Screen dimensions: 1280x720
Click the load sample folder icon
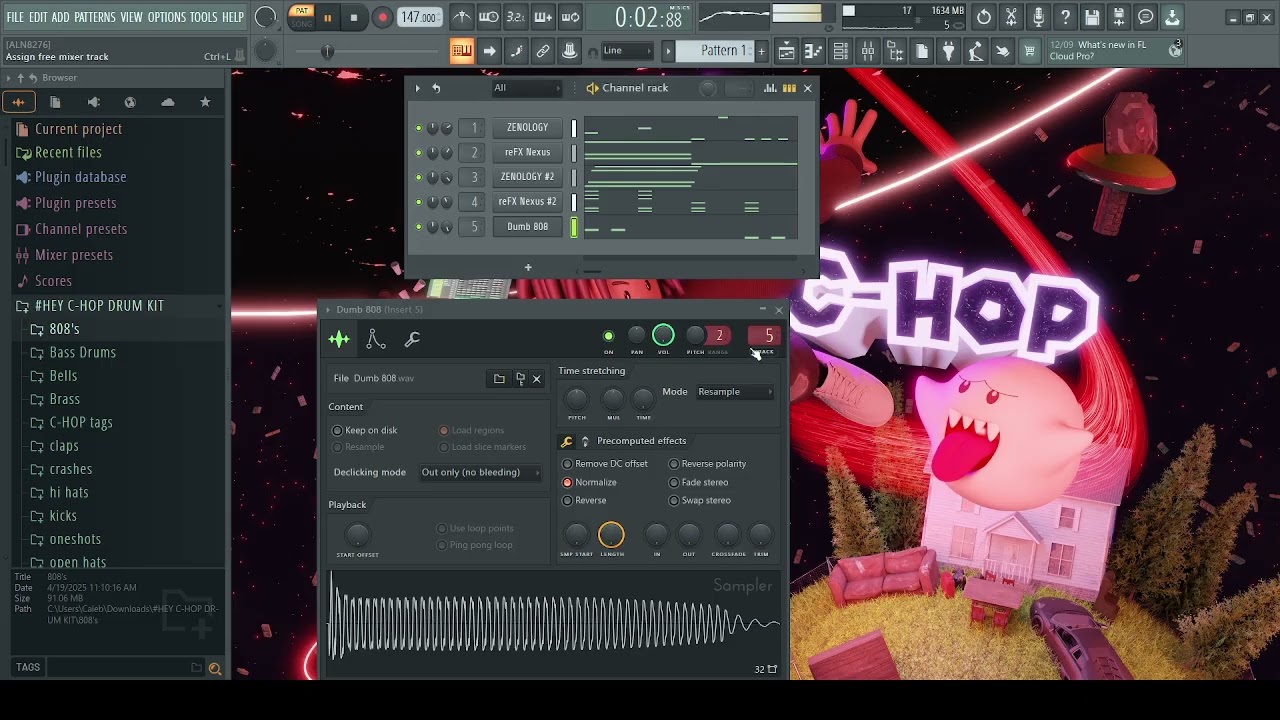click(x=499, y=379)
